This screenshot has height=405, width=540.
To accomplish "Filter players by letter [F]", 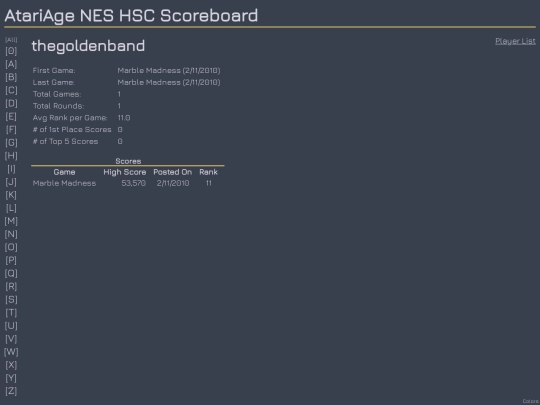I will click(x=11, y=129).
